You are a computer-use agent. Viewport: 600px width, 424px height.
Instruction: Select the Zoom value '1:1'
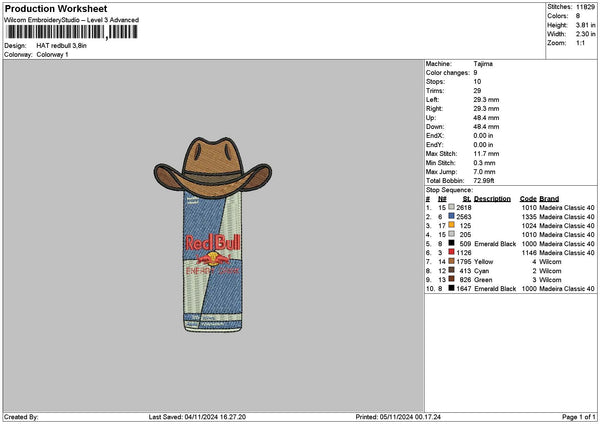click(580, 43)
